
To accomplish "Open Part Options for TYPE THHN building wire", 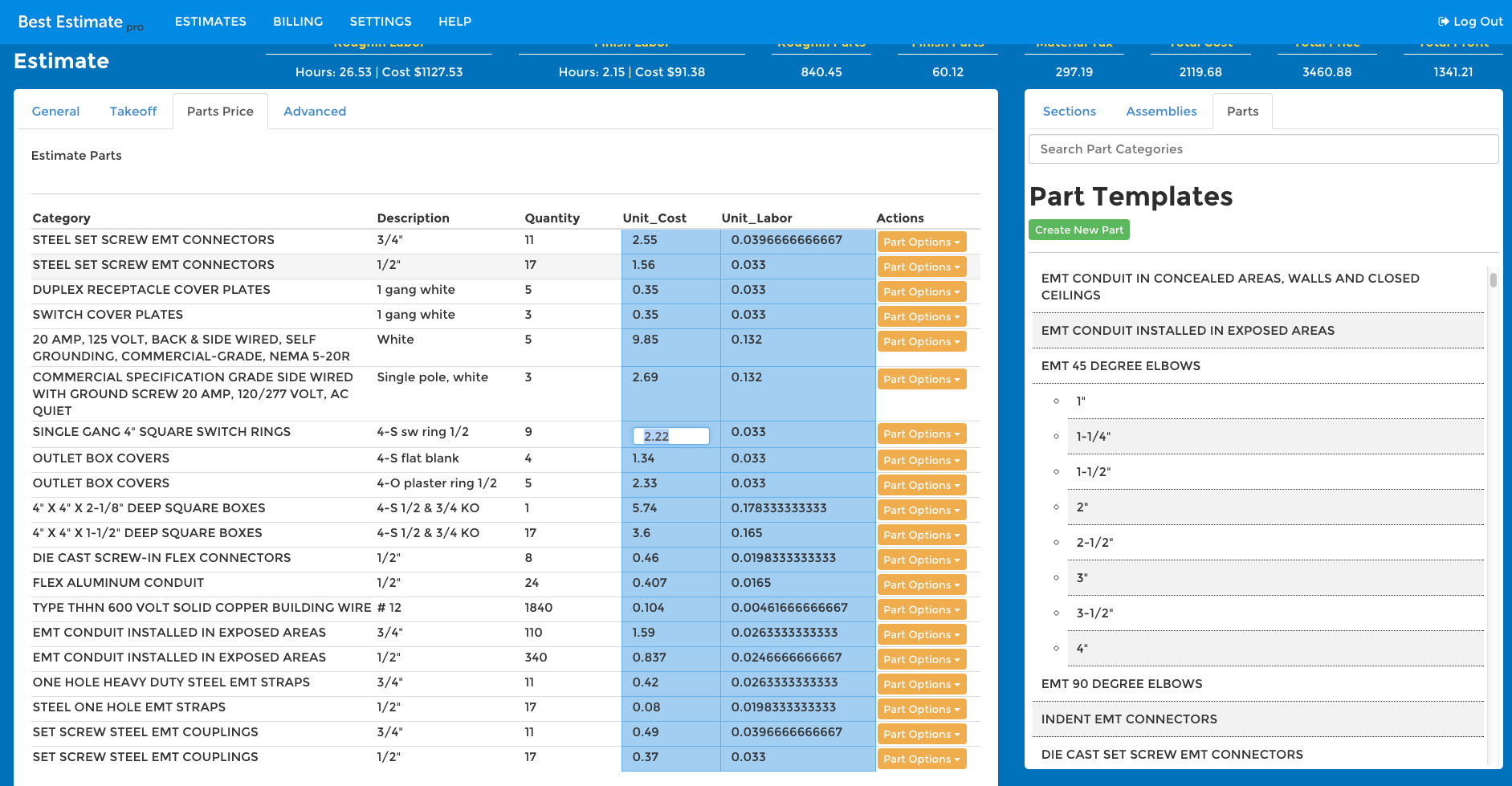I will [x=921, y=609].
